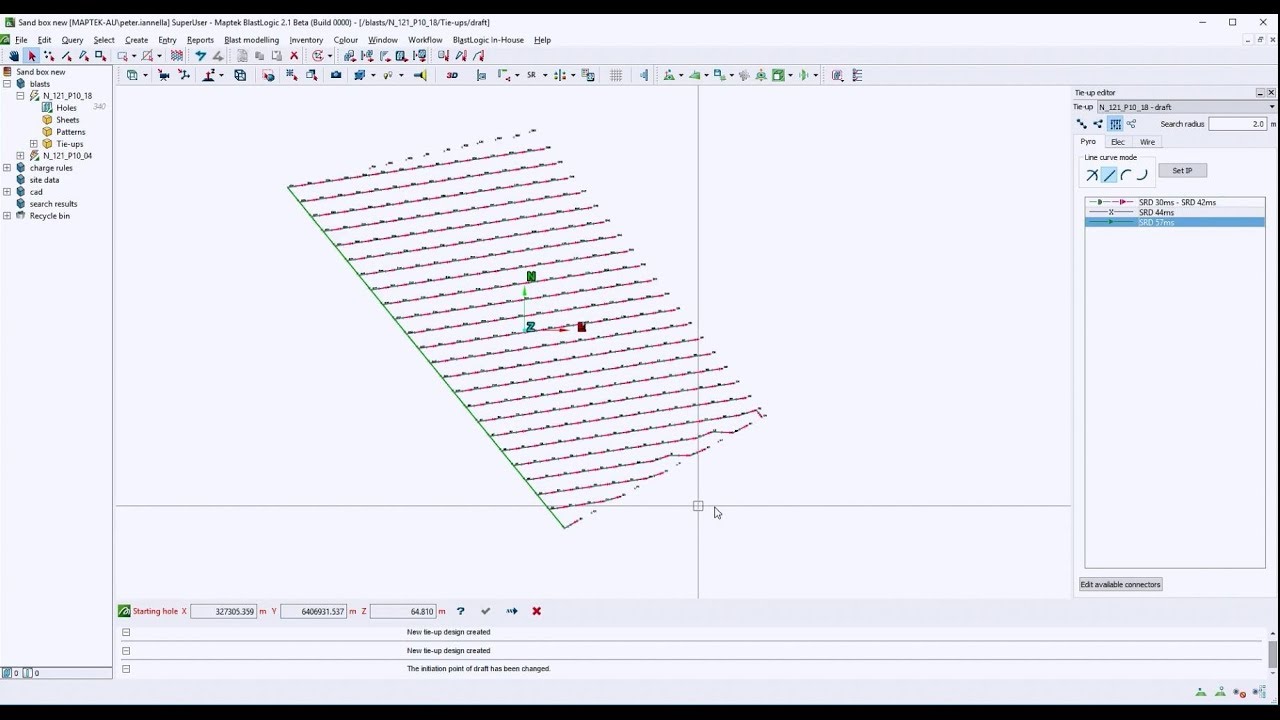Expand the cad tree node

(x=7, y=192)
